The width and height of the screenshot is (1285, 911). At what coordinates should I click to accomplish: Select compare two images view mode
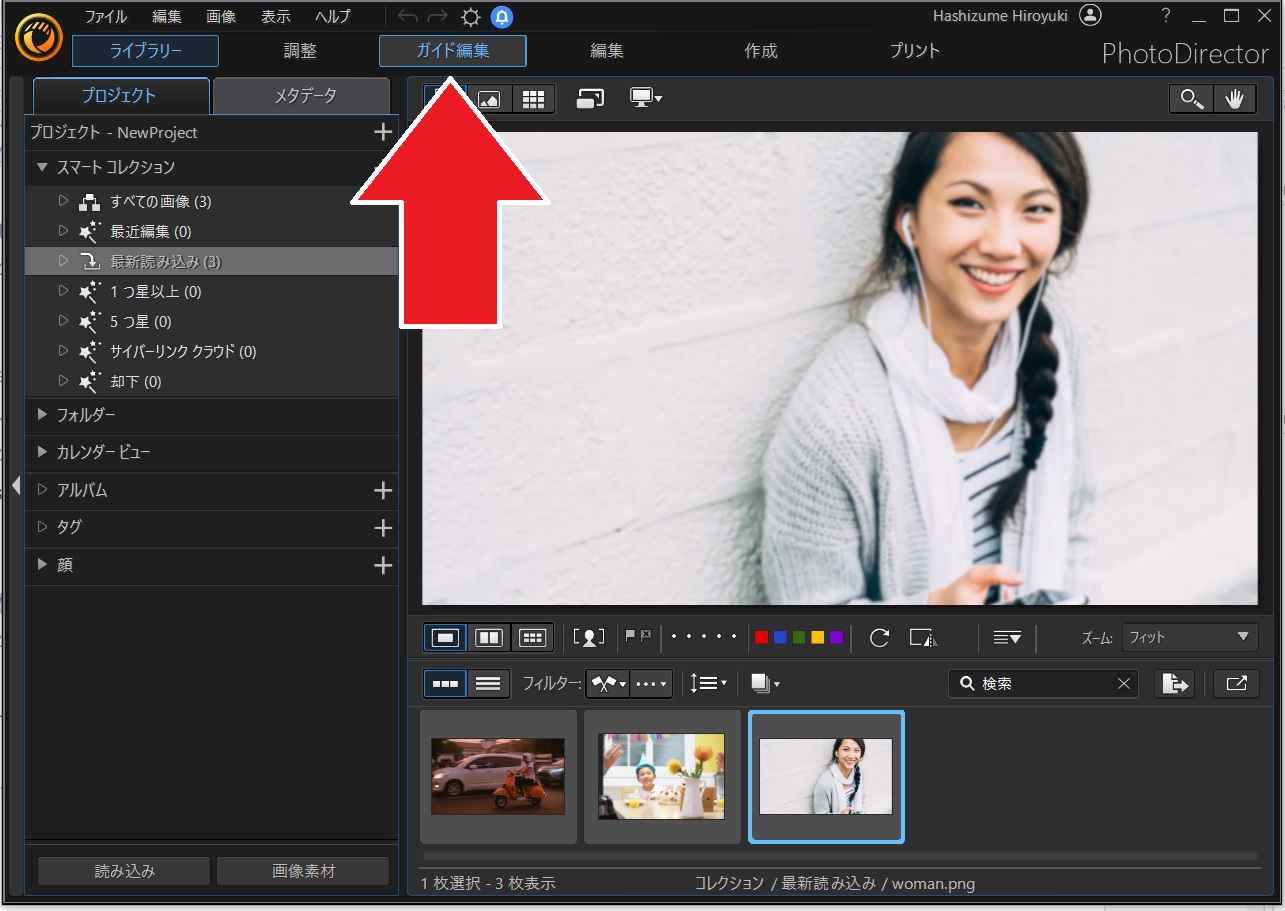point(489,637)
